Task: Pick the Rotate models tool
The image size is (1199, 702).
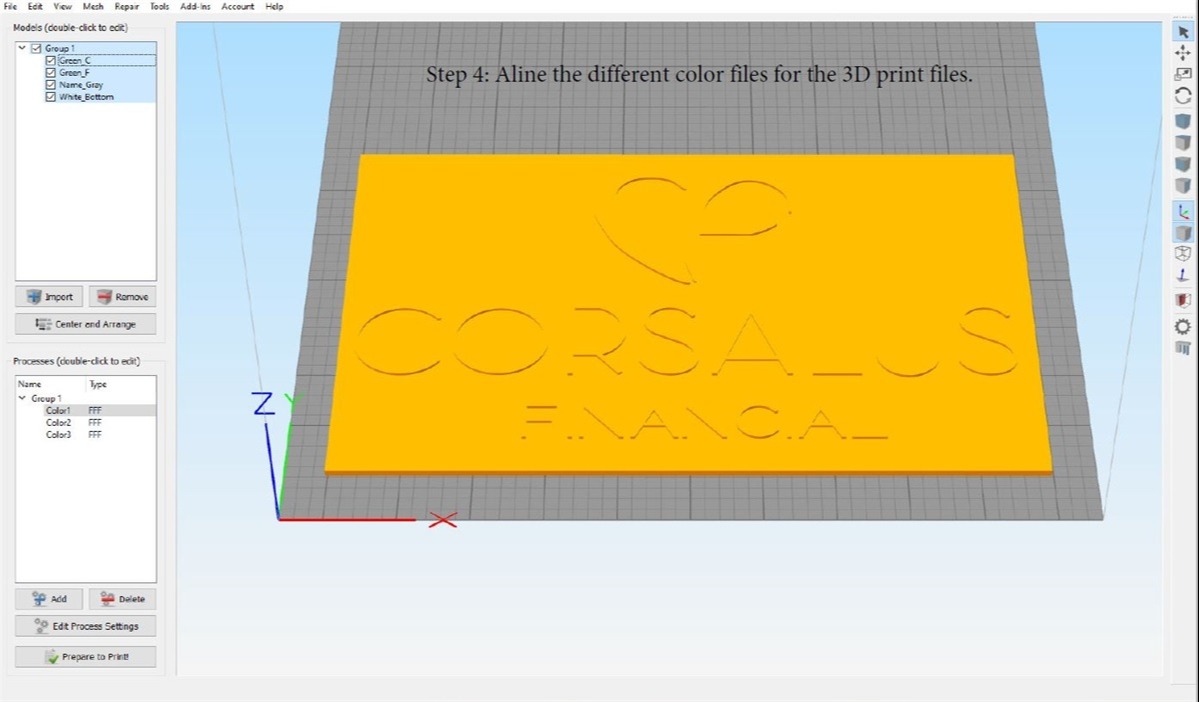Action: pyautogui.click(x=1184, y=95)
